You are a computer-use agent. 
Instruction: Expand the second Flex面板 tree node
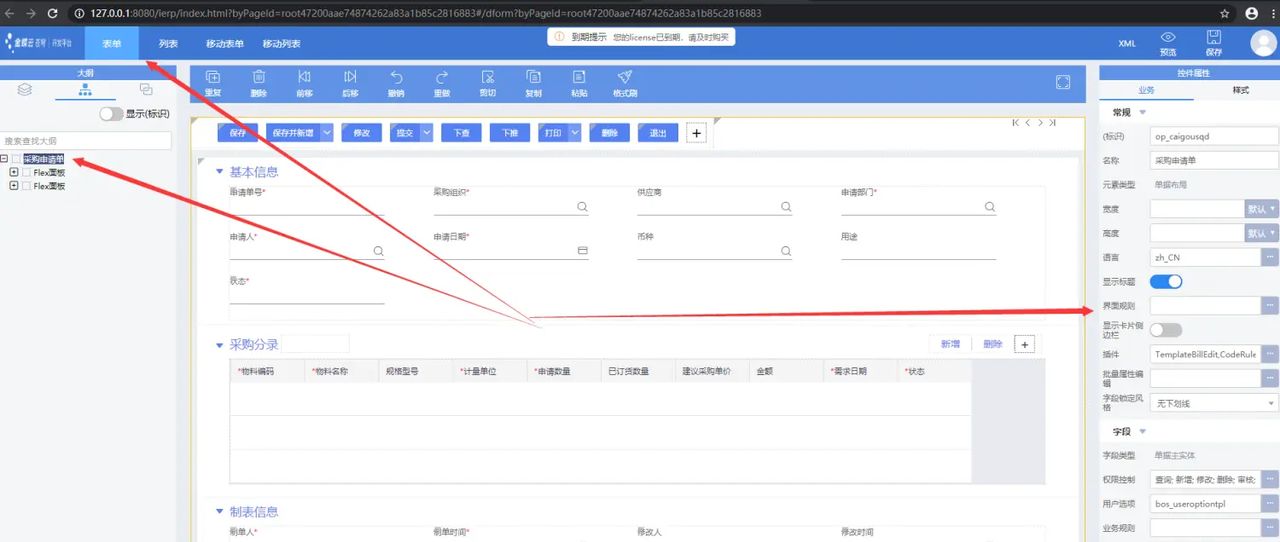tap(14, 186)
